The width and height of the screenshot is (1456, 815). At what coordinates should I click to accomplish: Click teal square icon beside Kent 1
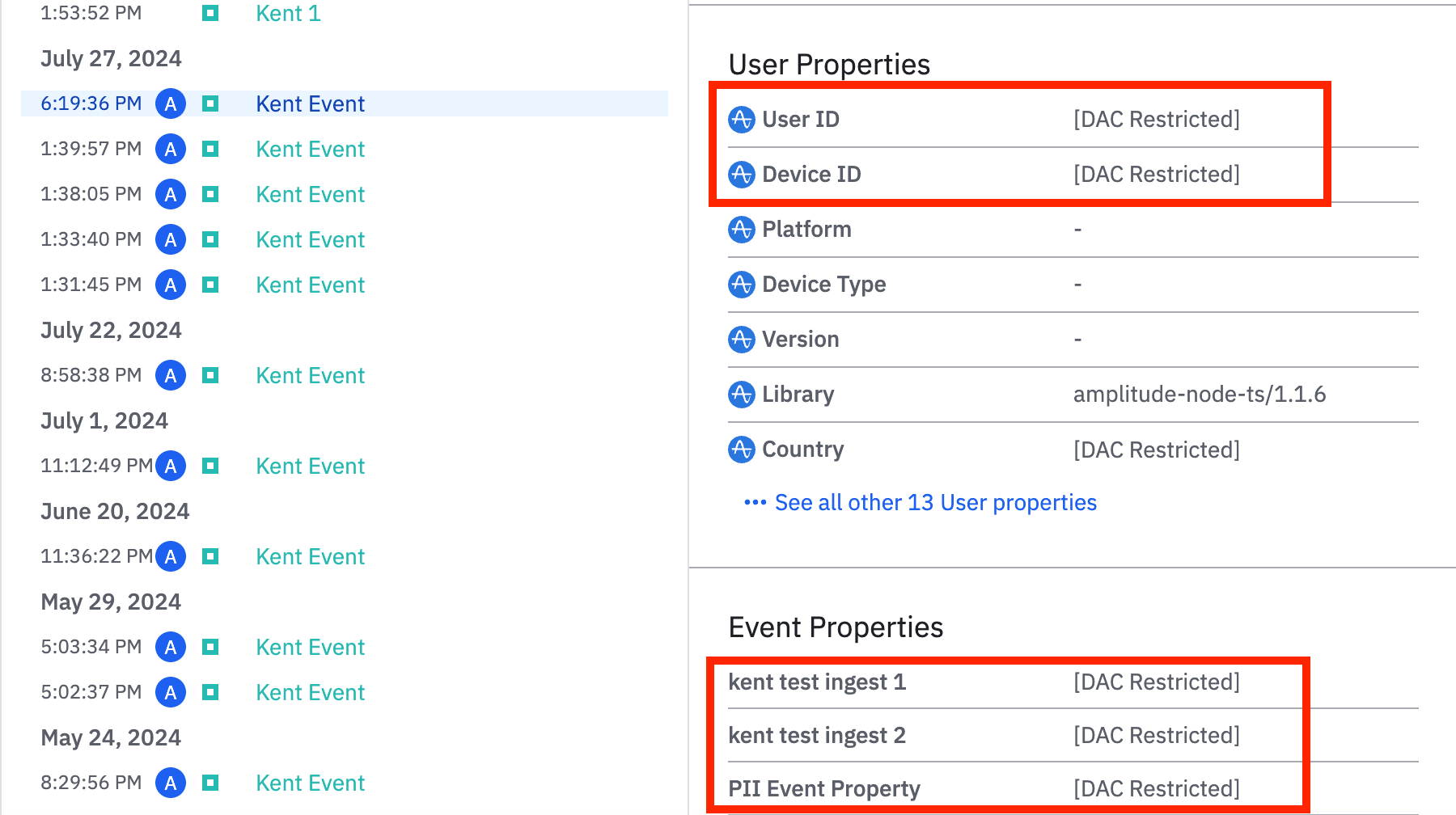click(210, 13)
